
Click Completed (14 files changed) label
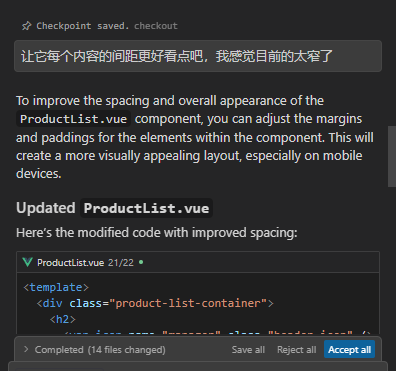click(x=100, y=350)
